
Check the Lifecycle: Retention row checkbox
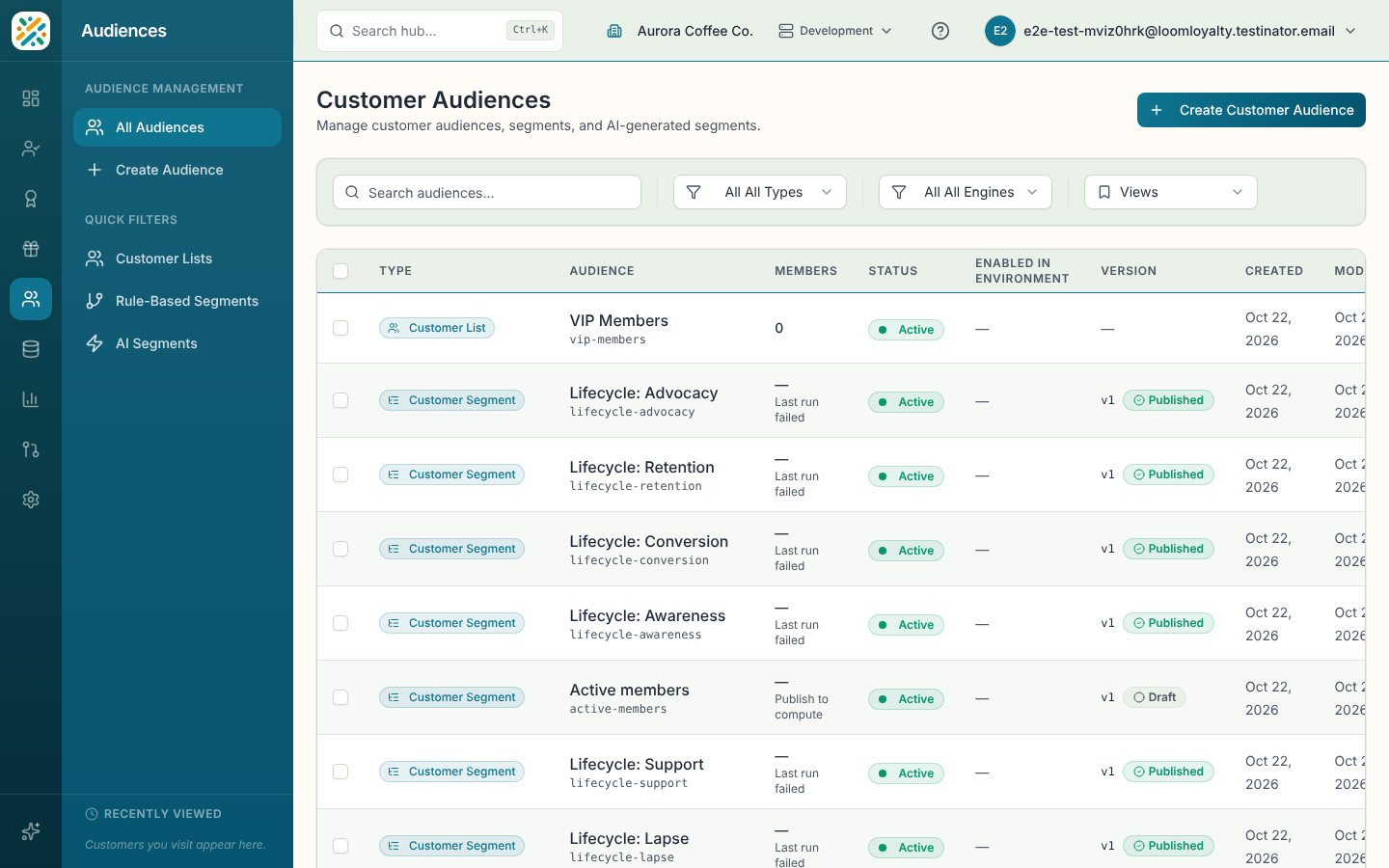340,475
